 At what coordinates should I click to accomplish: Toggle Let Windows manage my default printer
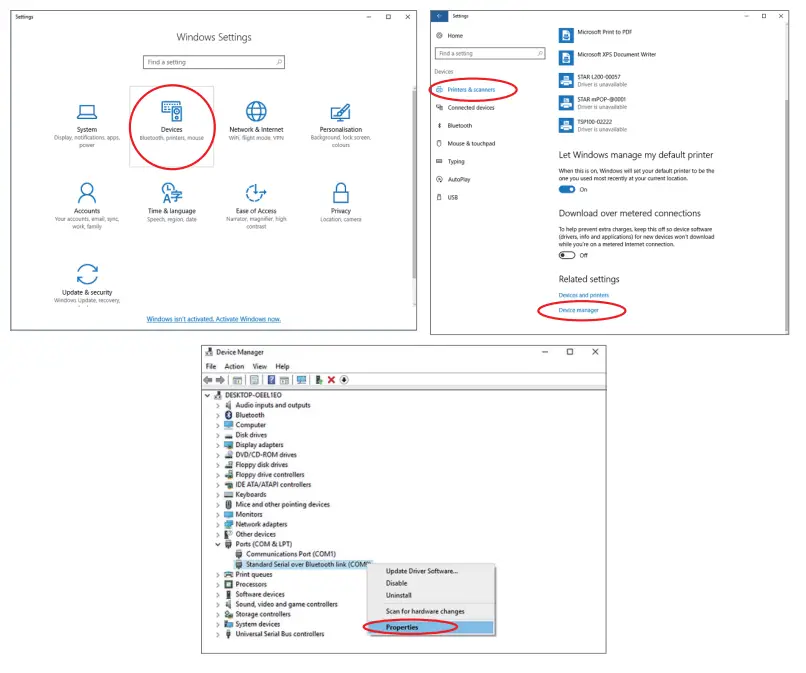click(x=567, y=189)
